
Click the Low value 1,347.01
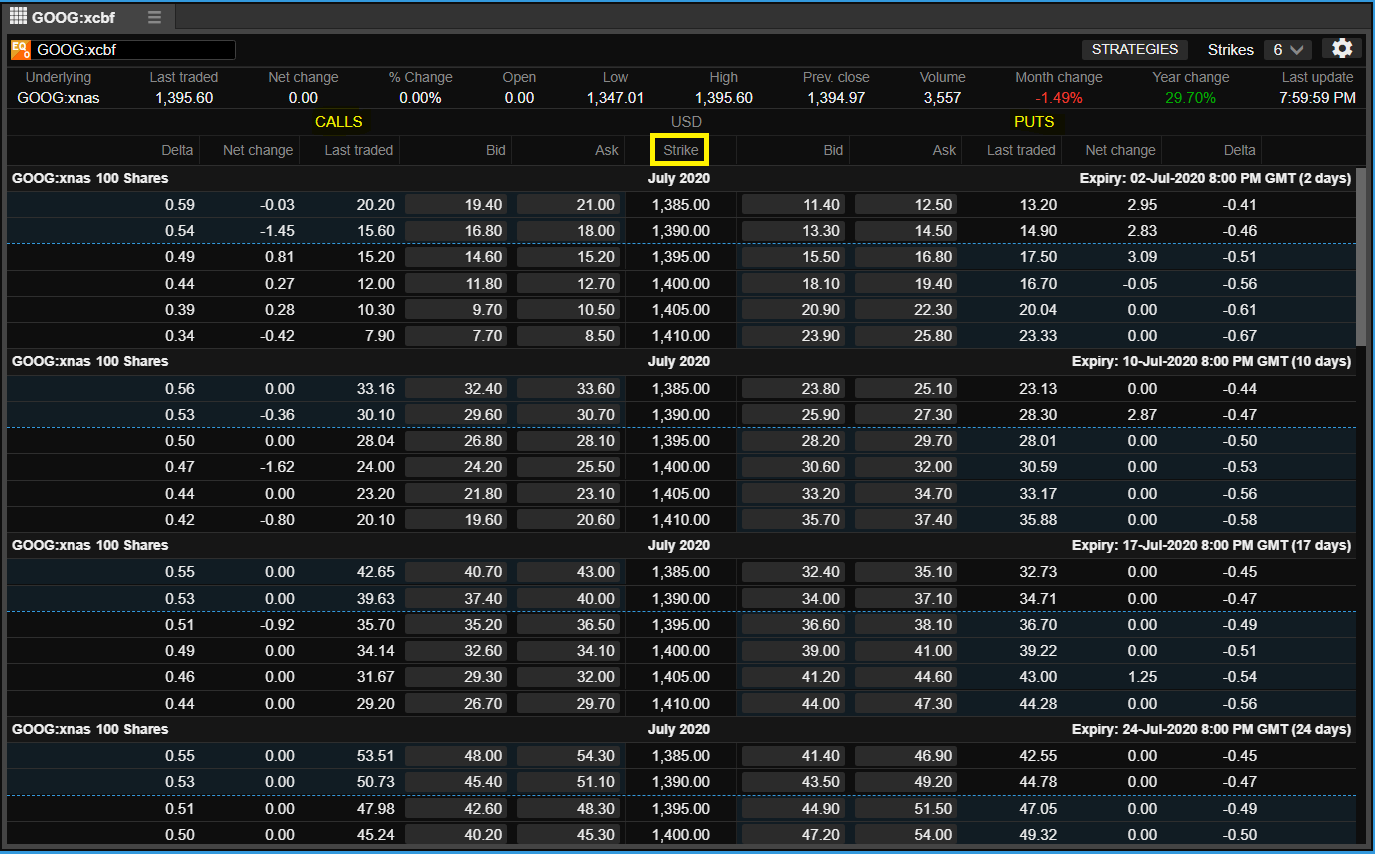(615, 98)
